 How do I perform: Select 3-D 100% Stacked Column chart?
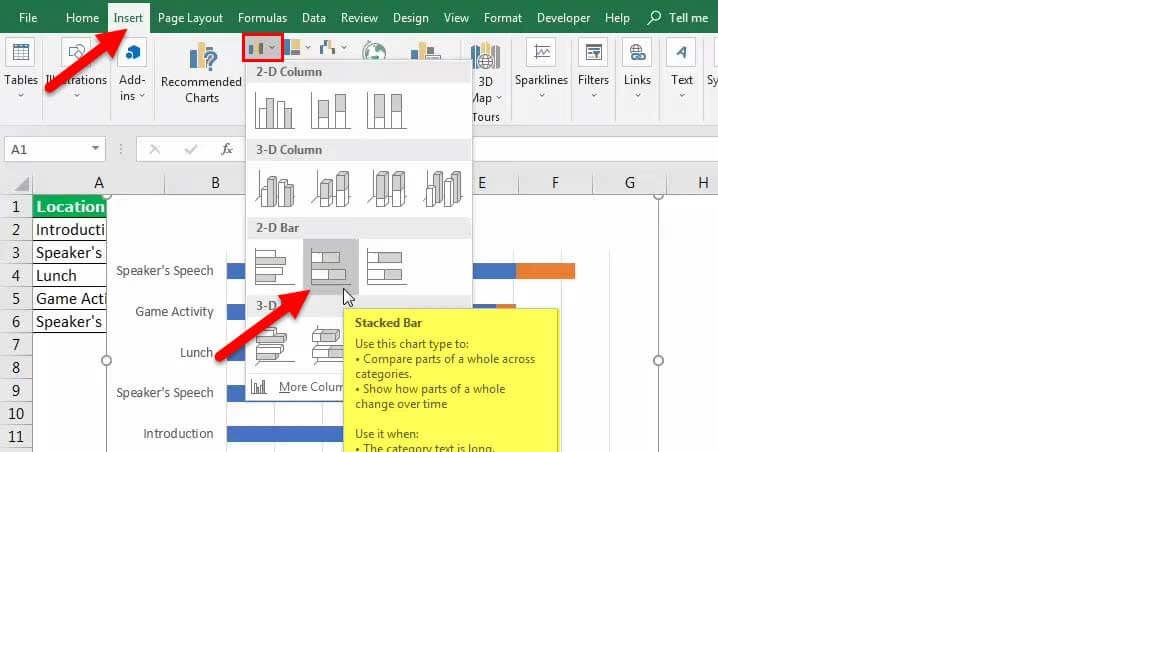click(386, 189)
